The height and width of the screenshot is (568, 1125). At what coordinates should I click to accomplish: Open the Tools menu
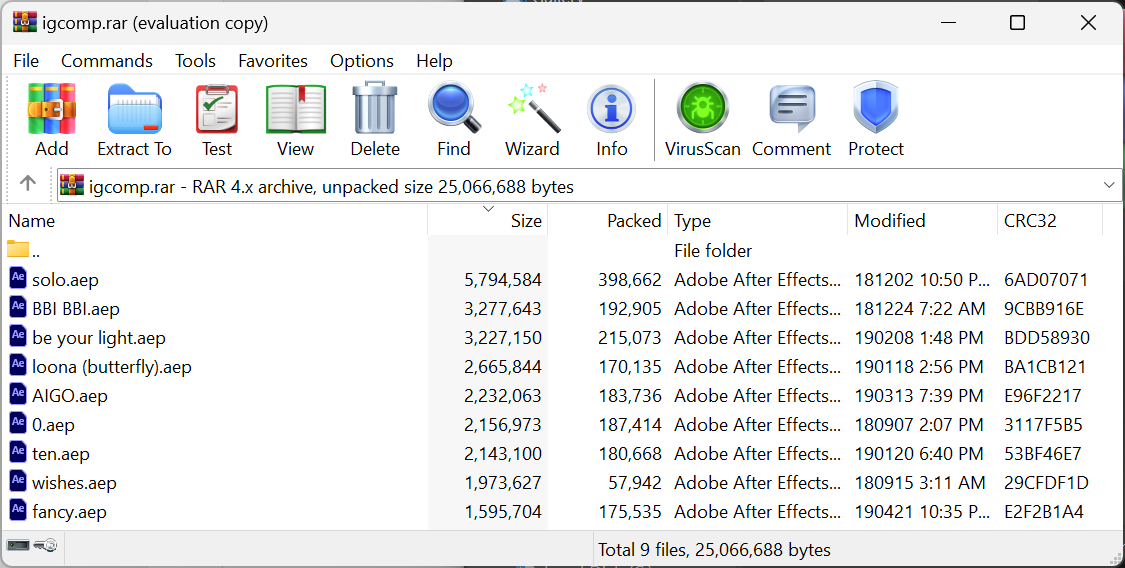click(195, 61)
